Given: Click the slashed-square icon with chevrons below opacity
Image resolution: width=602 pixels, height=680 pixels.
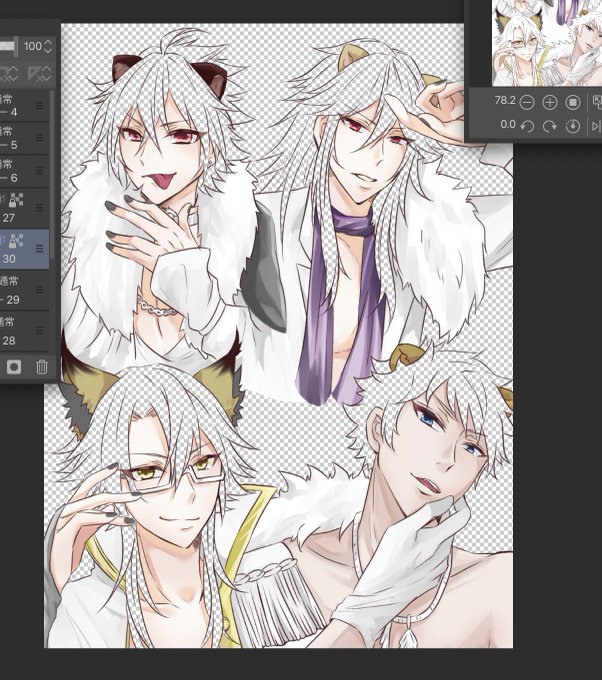Looking at the screenshot, I should click(x=39, y=74).
